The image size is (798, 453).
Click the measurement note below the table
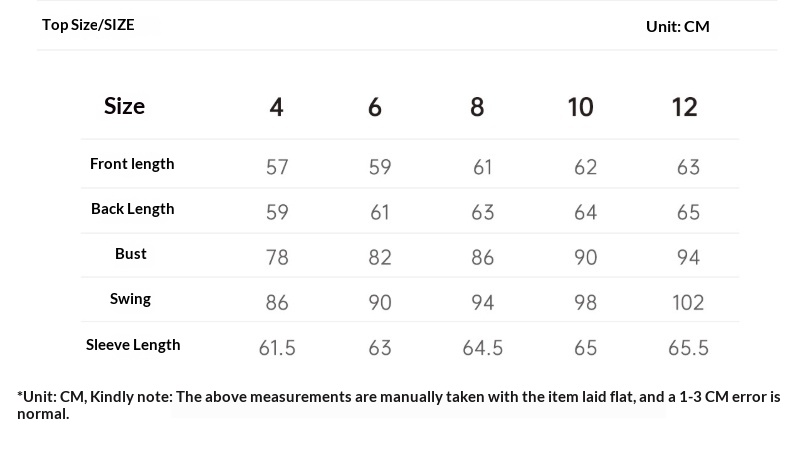coord(398,404)
